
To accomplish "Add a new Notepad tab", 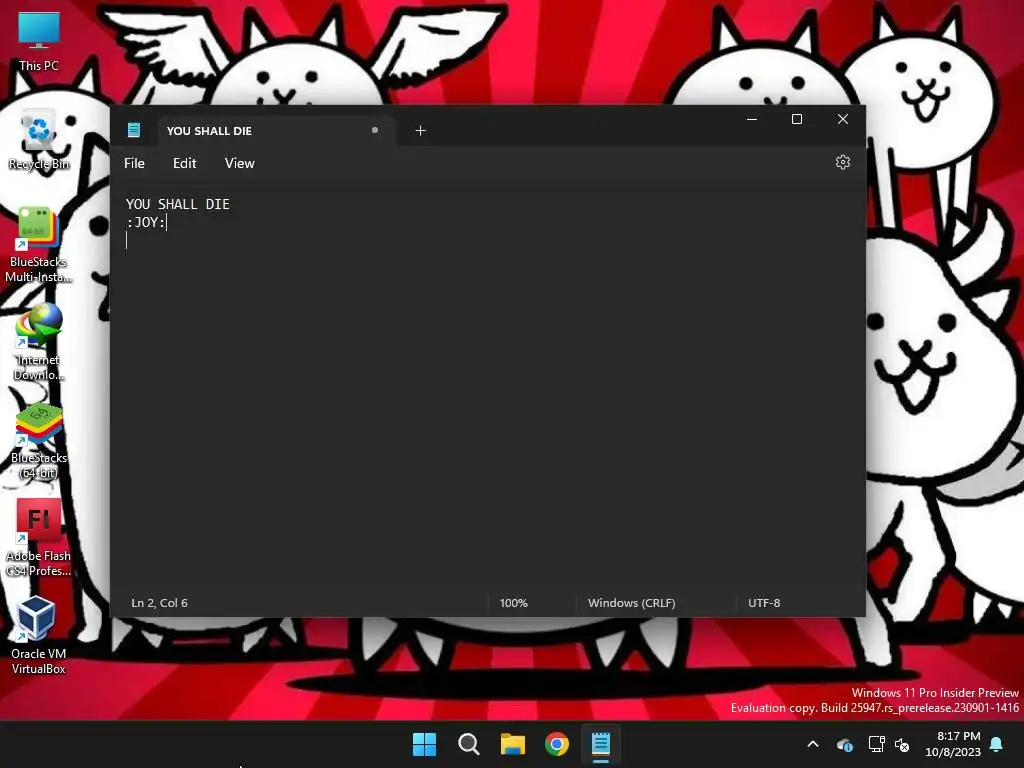I will pyautogui.click(x=421, y=131).
